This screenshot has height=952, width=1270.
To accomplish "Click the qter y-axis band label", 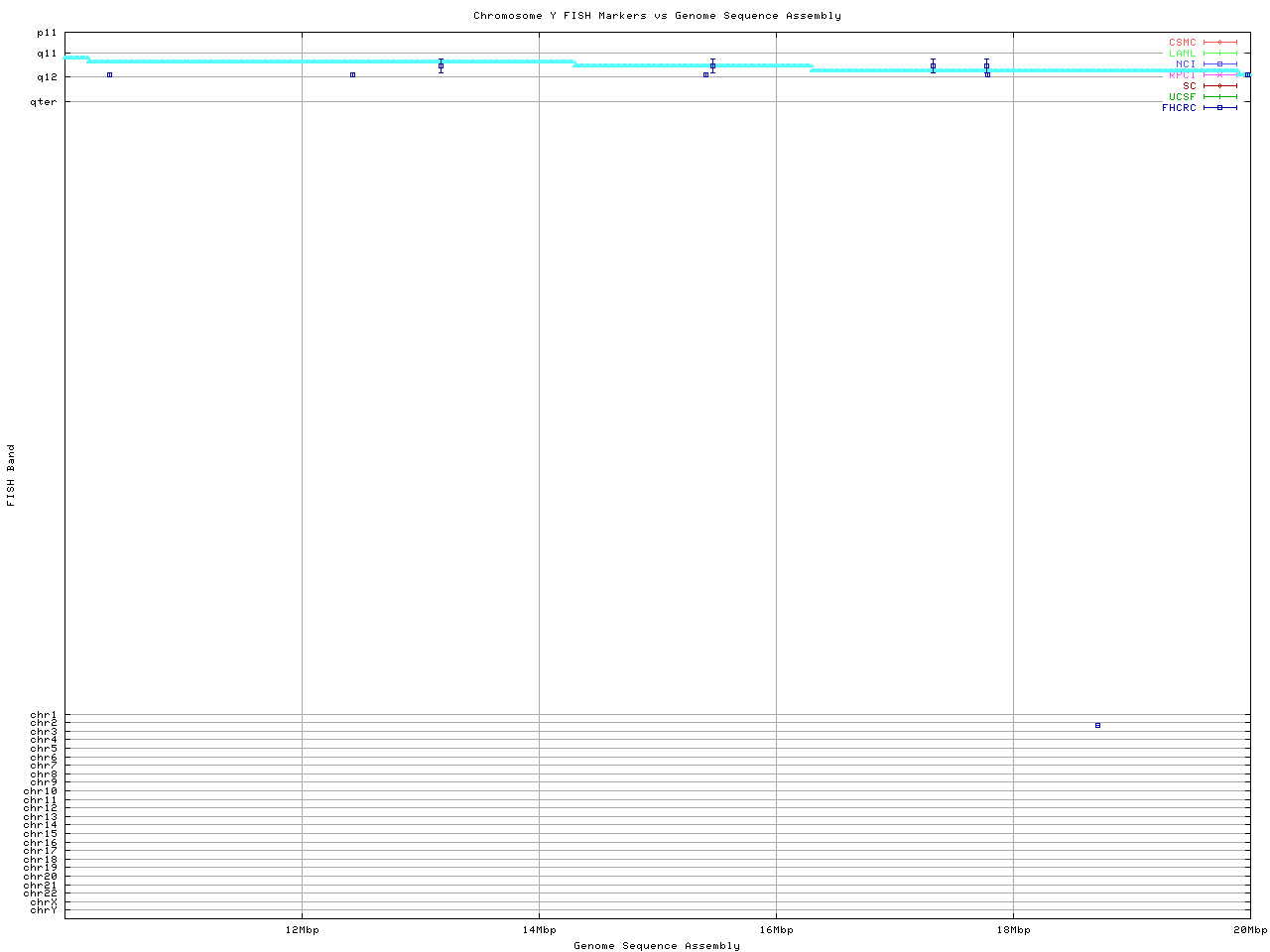I will [x=44, y=101].
